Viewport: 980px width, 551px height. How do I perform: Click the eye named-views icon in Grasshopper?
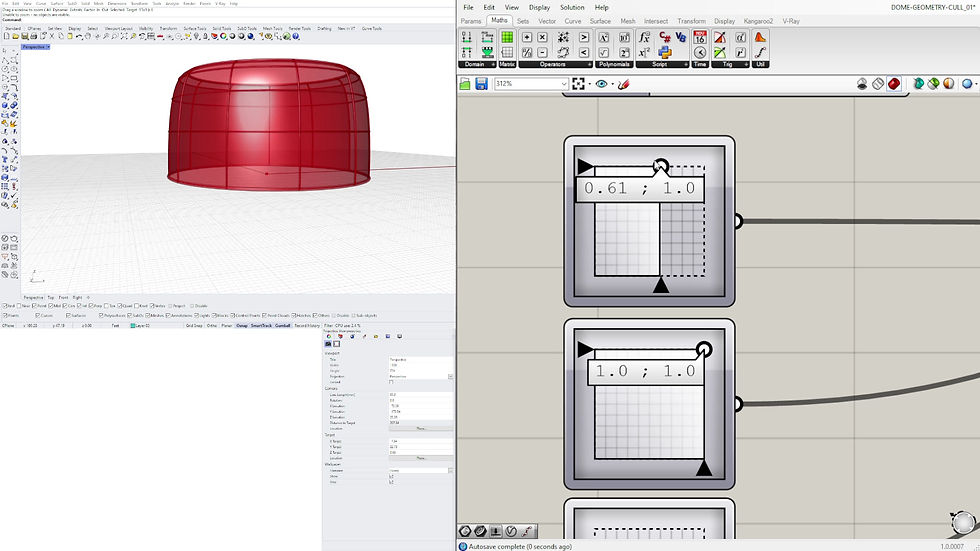[601, 84]
